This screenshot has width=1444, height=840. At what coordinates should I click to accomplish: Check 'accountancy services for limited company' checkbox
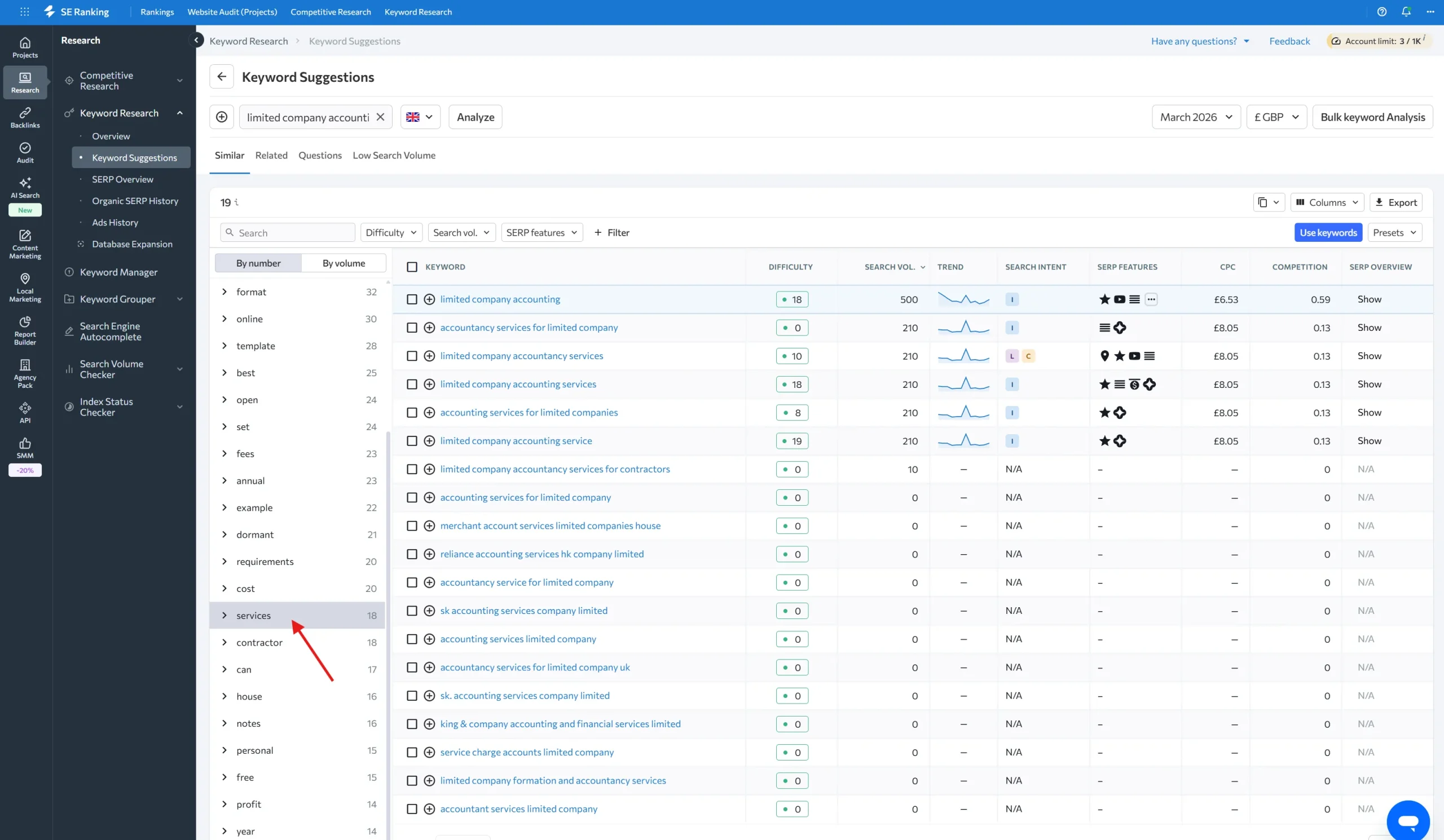click(411, 328)
